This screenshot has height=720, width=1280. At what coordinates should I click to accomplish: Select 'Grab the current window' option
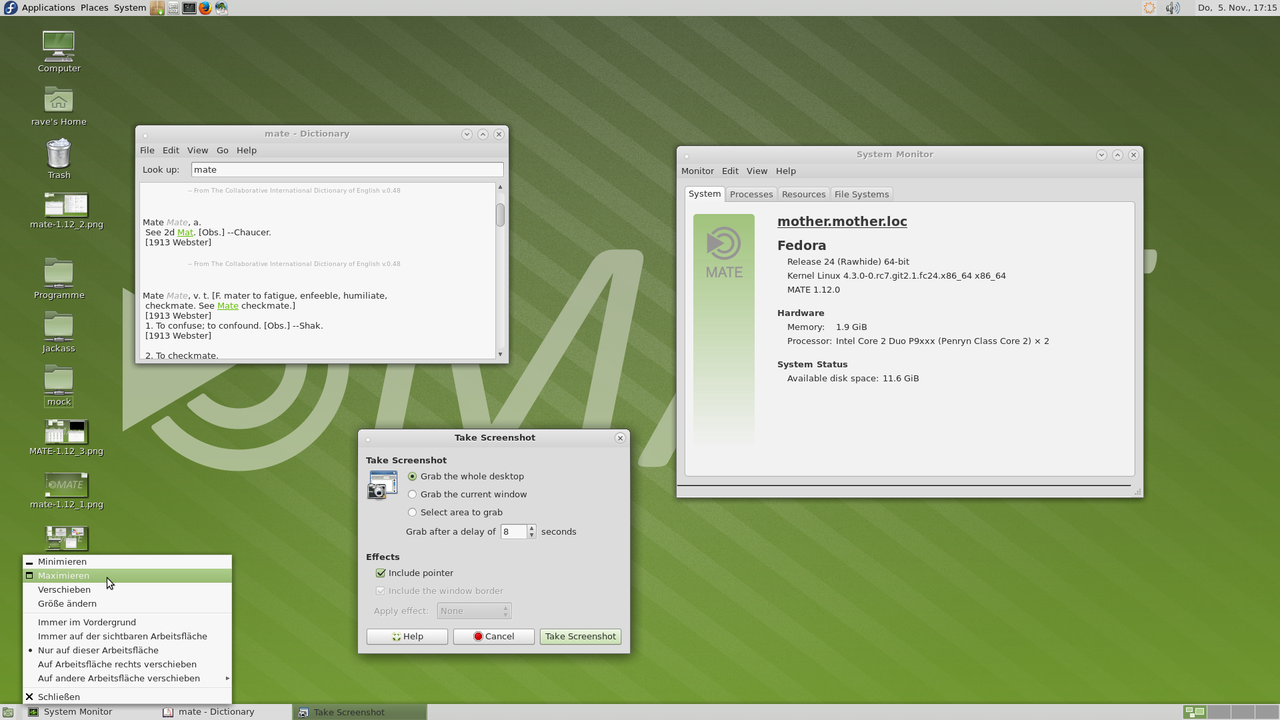(x=412, y=494)
